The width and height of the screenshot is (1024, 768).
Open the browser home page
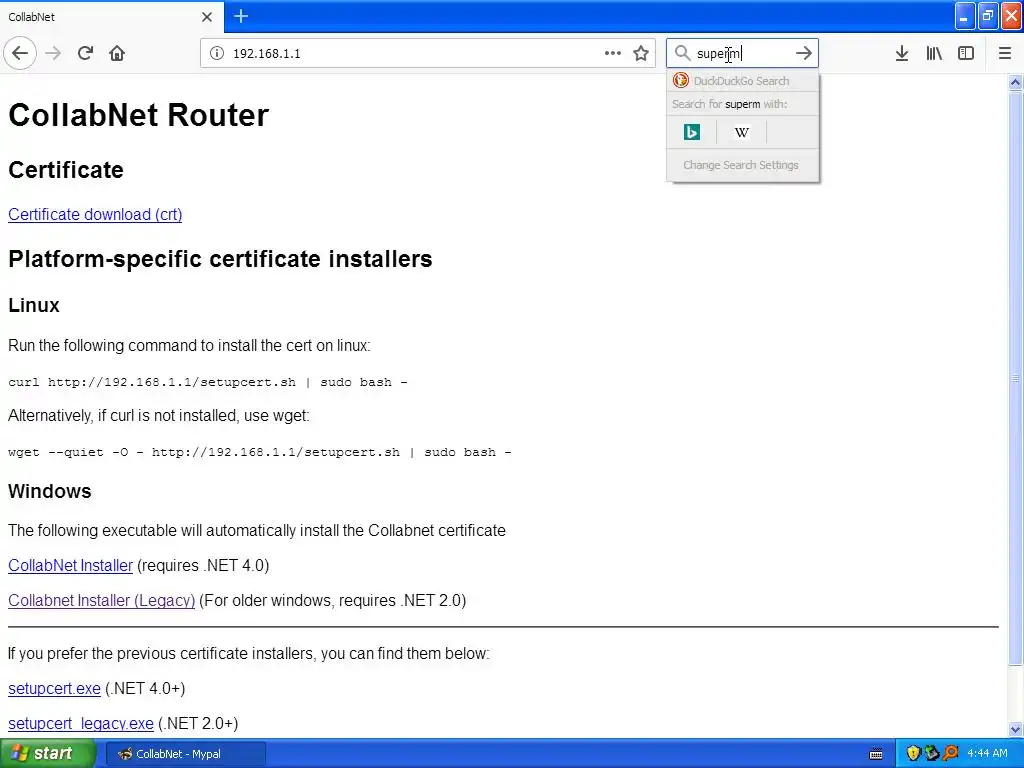(117, 53)
